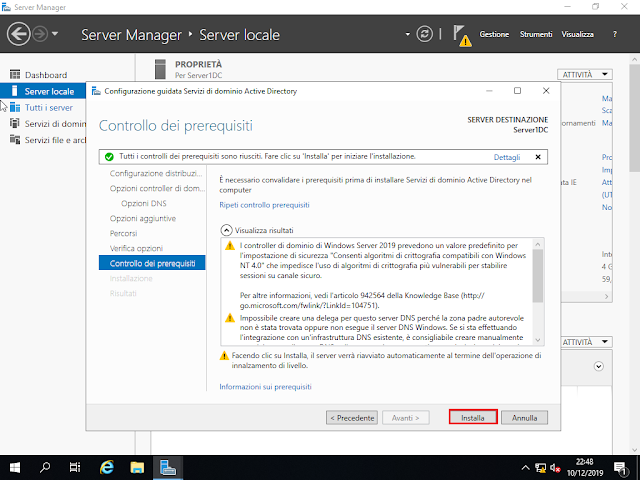The width and height of the screenshot is (640, 480).
Task: Open Task View on the taskbar
Action: (75, 467)
